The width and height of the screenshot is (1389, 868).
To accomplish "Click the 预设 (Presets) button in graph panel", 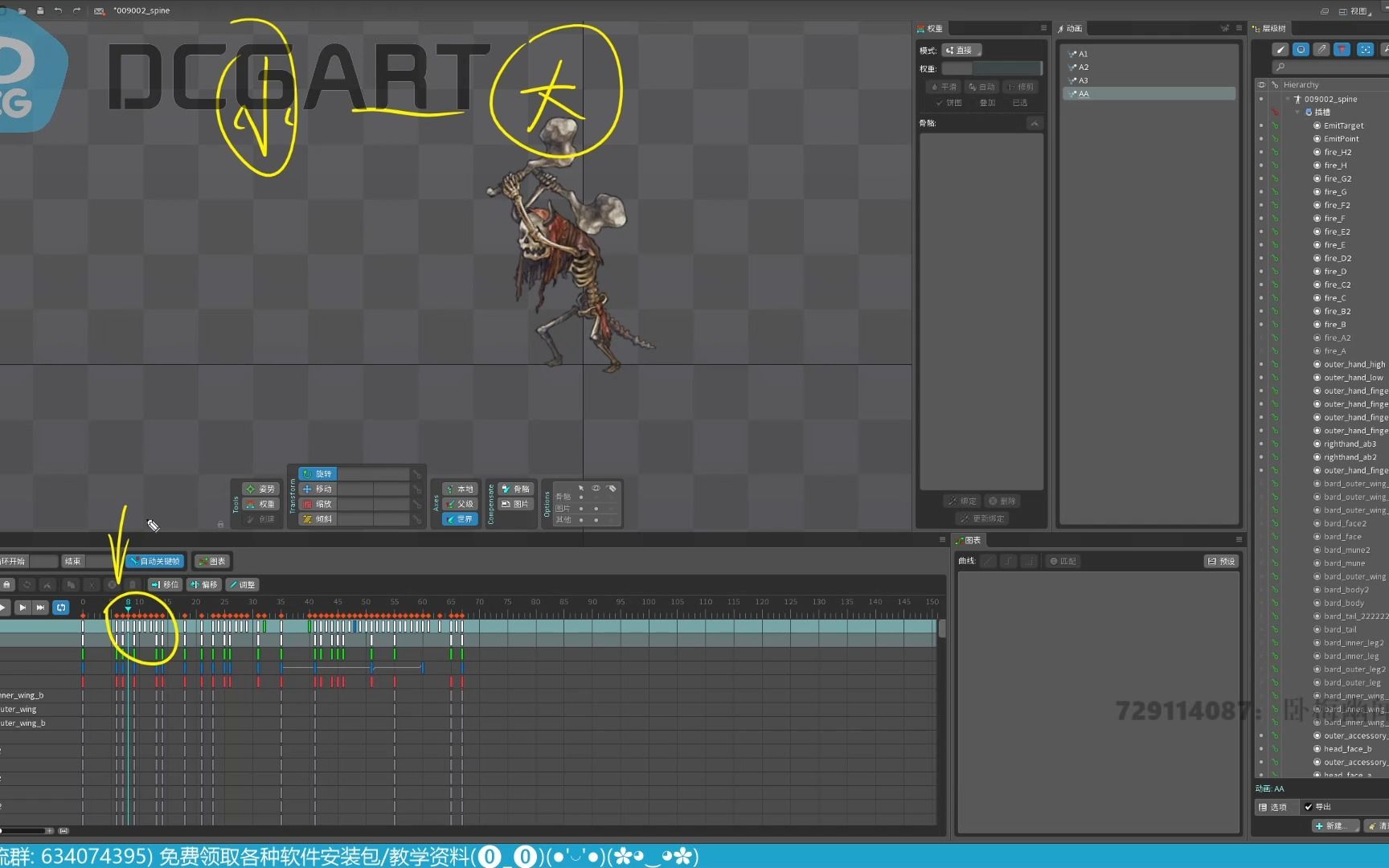I will point(1222,561).
